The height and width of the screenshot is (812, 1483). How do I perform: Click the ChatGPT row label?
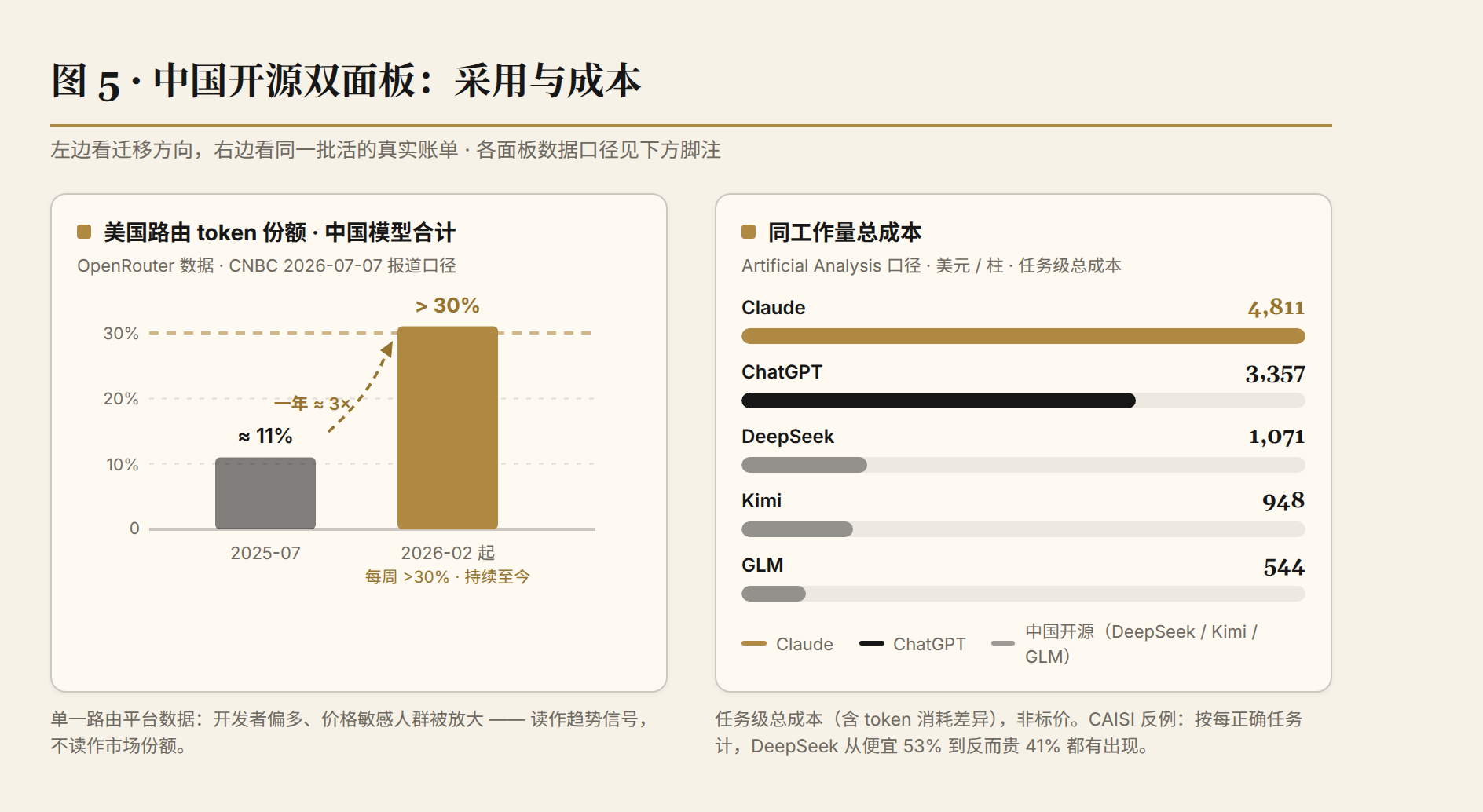coord(782,371)
